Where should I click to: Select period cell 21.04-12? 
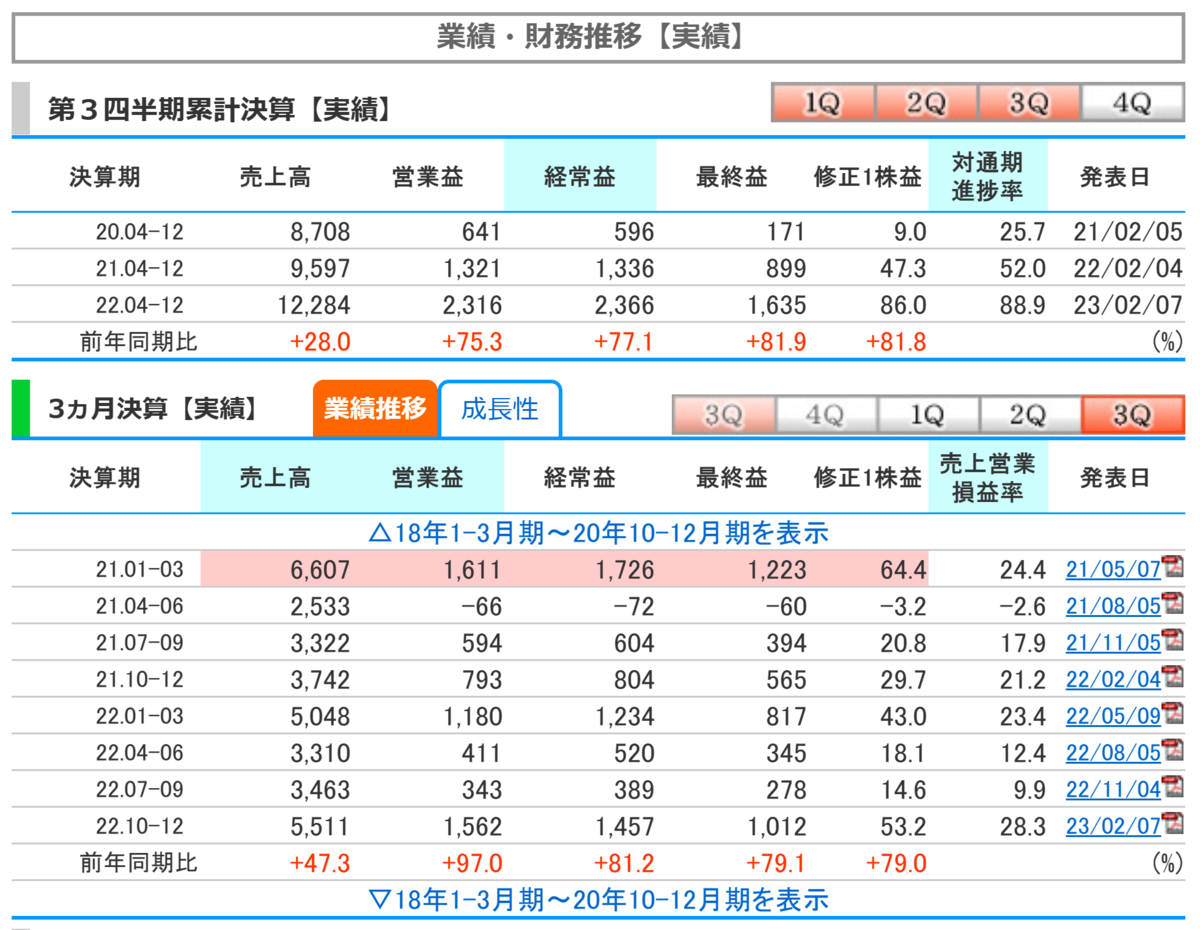[140, 268]
